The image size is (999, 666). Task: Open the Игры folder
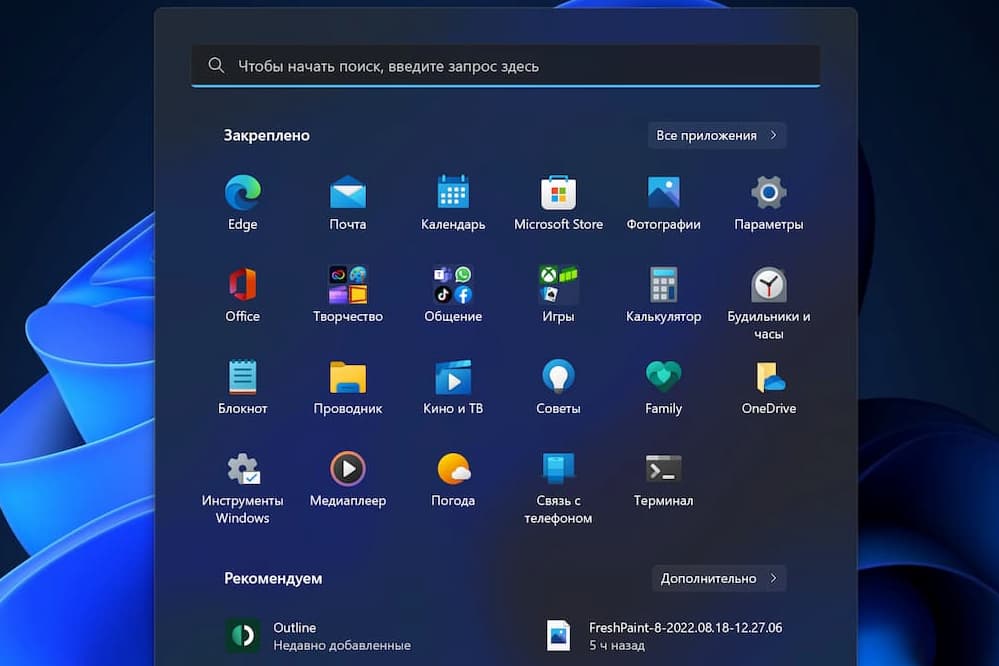point(558,295)
